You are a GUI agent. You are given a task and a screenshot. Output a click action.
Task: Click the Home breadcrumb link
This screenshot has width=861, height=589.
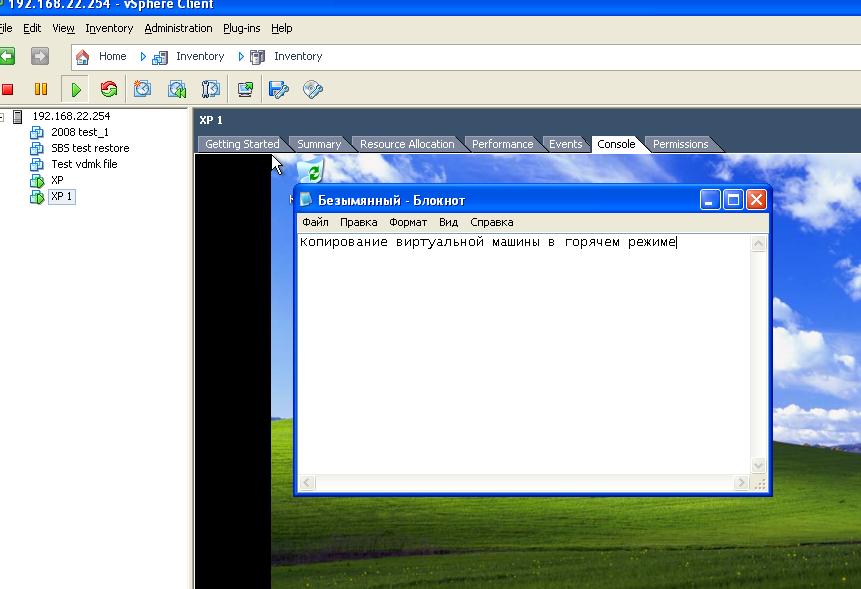click(x=113, y=56)
